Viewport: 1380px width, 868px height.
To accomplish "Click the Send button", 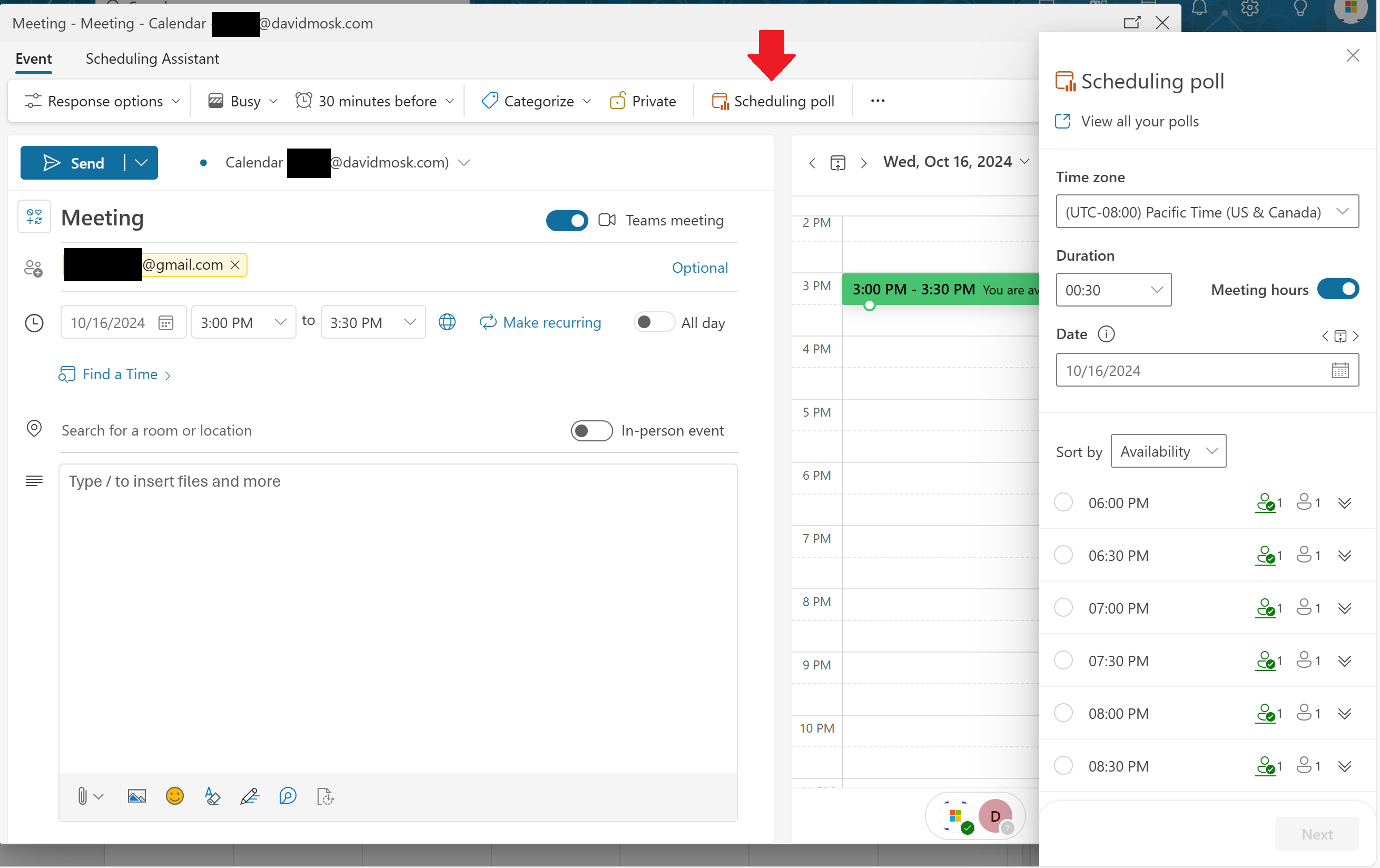I will pyautogui.click(x=72, y=163).
